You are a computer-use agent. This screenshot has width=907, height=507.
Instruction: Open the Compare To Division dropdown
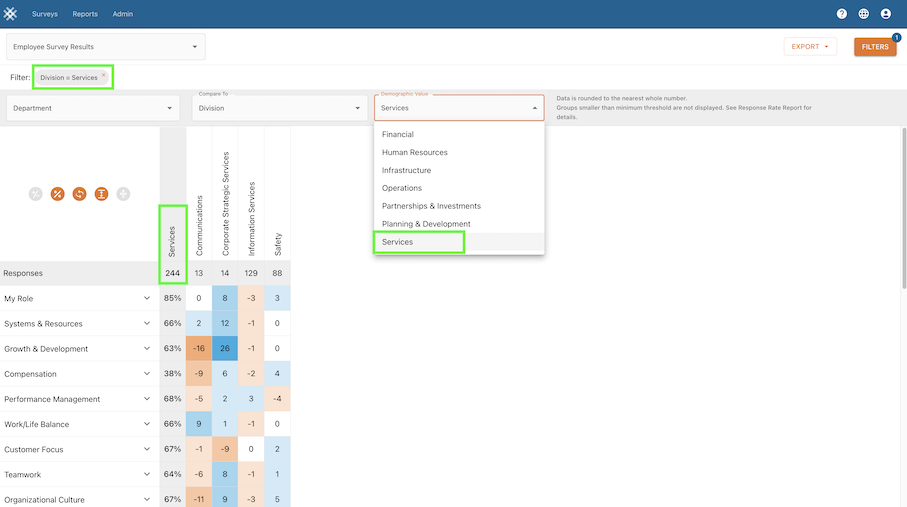click(x=279, y=108)
